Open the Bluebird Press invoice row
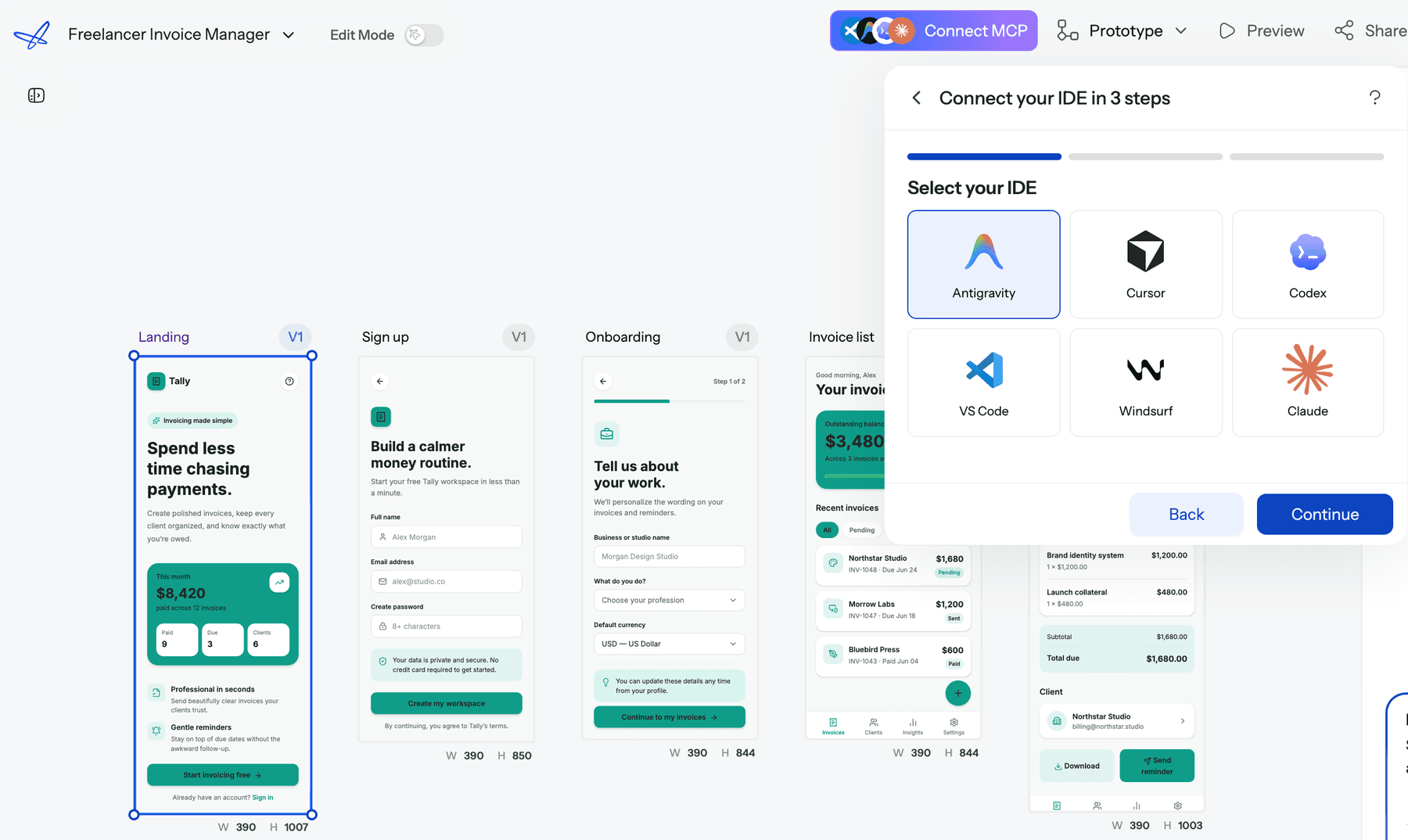Image resolution: width=1408 pixels, height=840 pixels. pos(893,656)
